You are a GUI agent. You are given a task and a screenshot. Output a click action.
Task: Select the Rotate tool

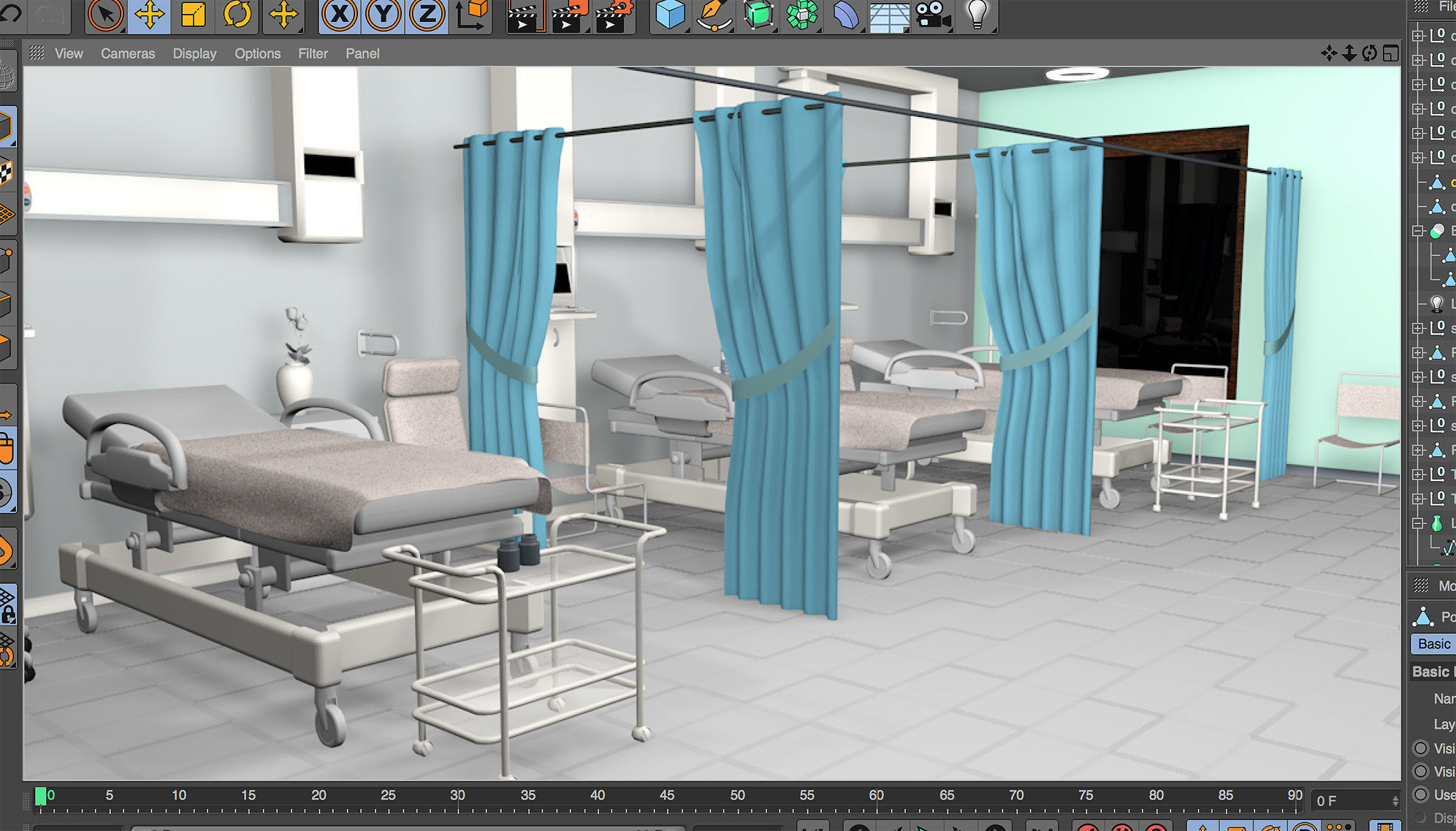pyautogui.click(x=237, y=15)
